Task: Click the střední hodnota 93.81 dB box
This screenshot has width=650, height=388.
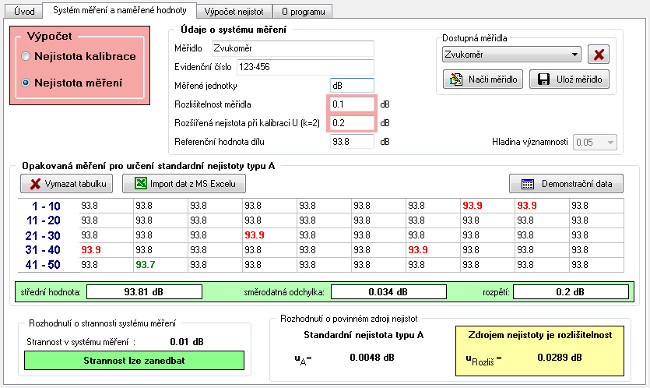Action: pos(144,291)
